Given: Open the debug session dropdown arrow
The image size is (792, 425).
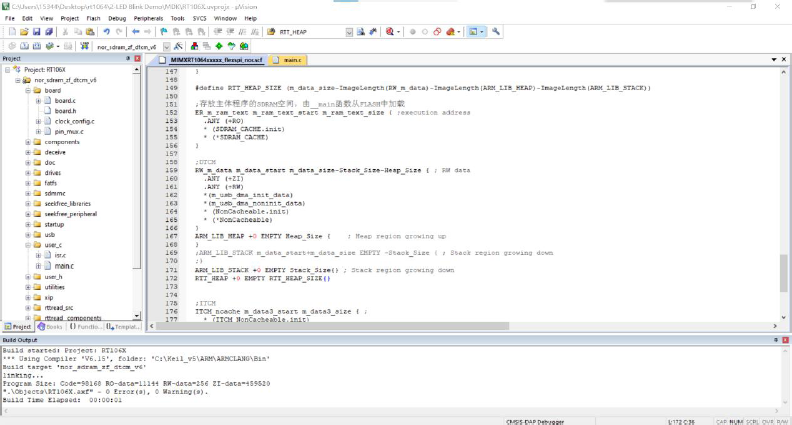Looking at the screenshot, I should coord(399,32).
